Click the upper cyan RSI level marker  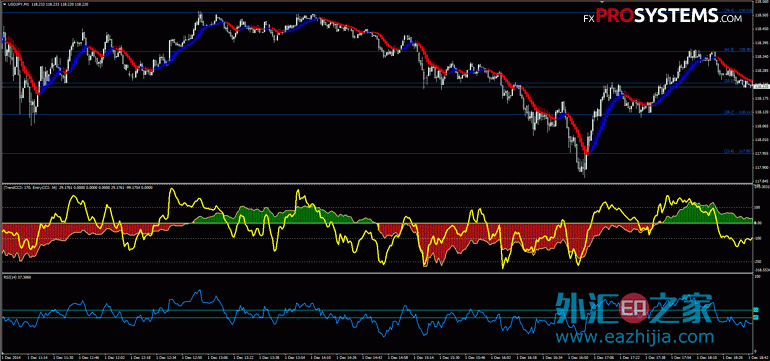coord(756,310)
